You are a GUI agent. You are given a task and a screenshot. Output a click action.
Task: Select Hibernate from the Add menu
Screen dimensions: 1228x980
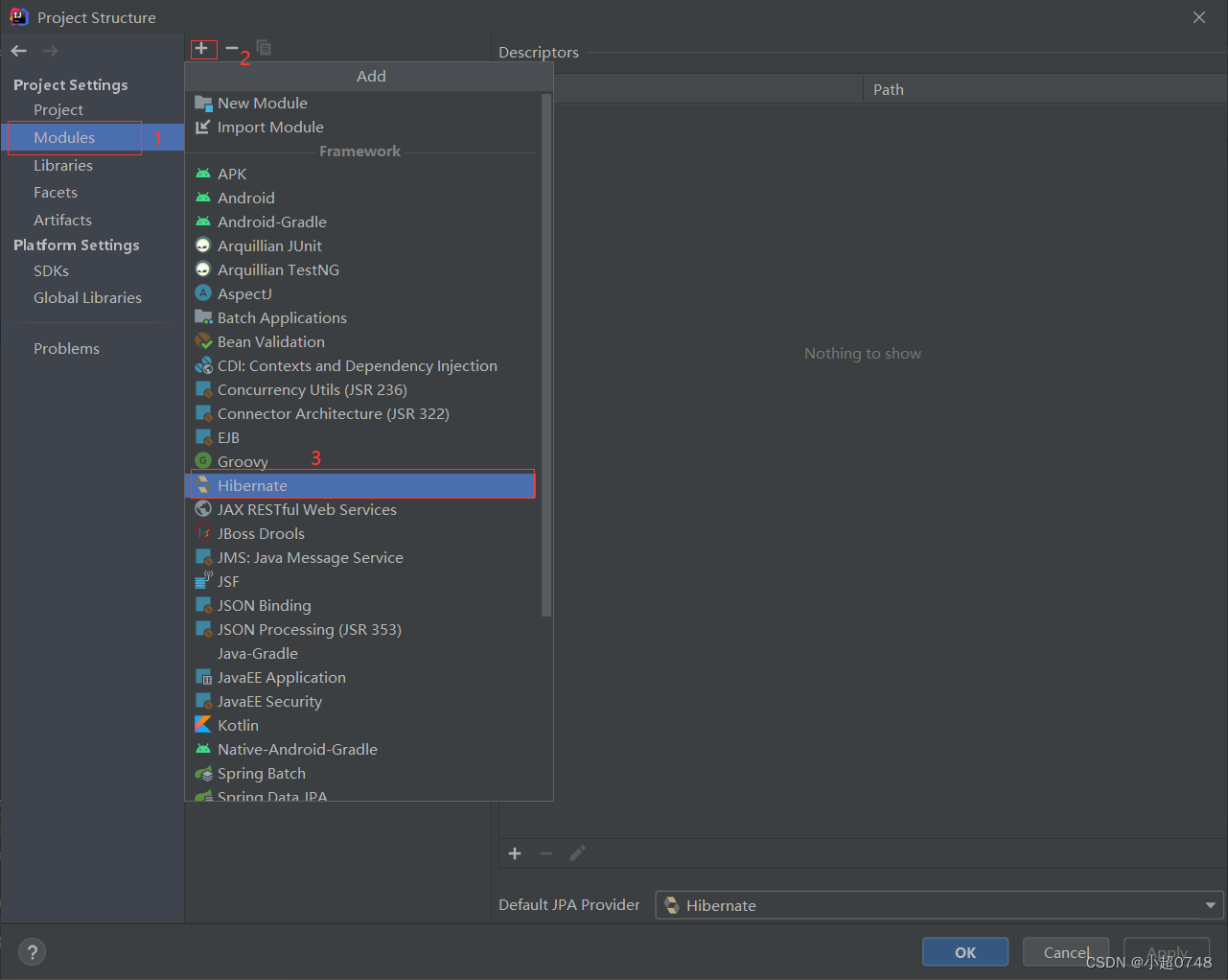click(x=359, y=485)
